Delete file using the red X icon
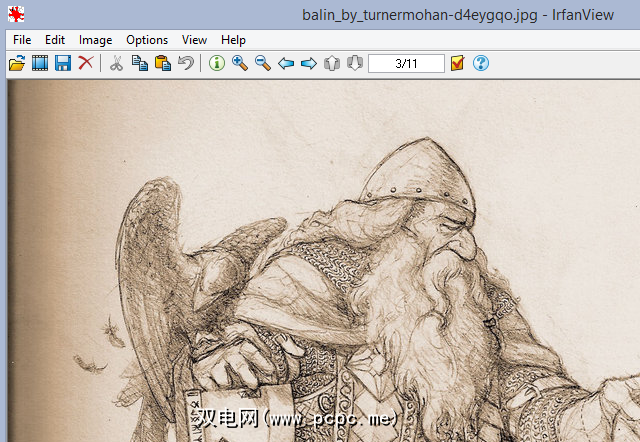Screen dimensions: 640x442 [86, 63]
